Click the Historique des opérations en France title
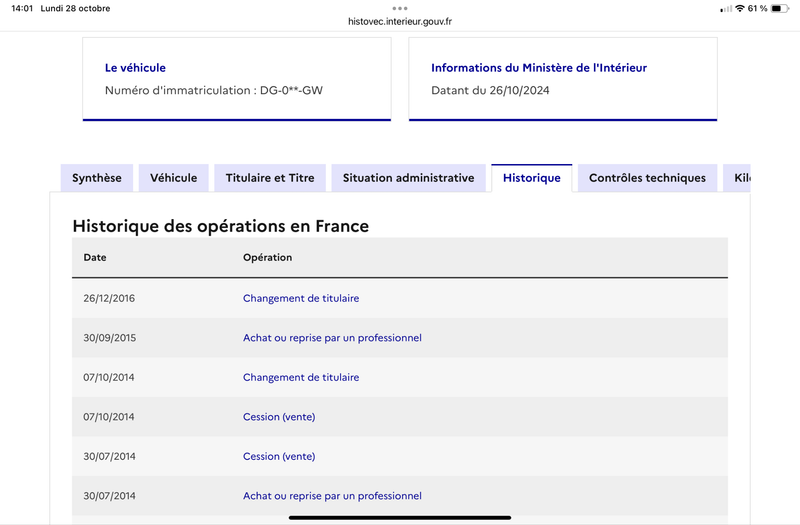This screenshot has height=525, width=800. [x=220, y=226]
